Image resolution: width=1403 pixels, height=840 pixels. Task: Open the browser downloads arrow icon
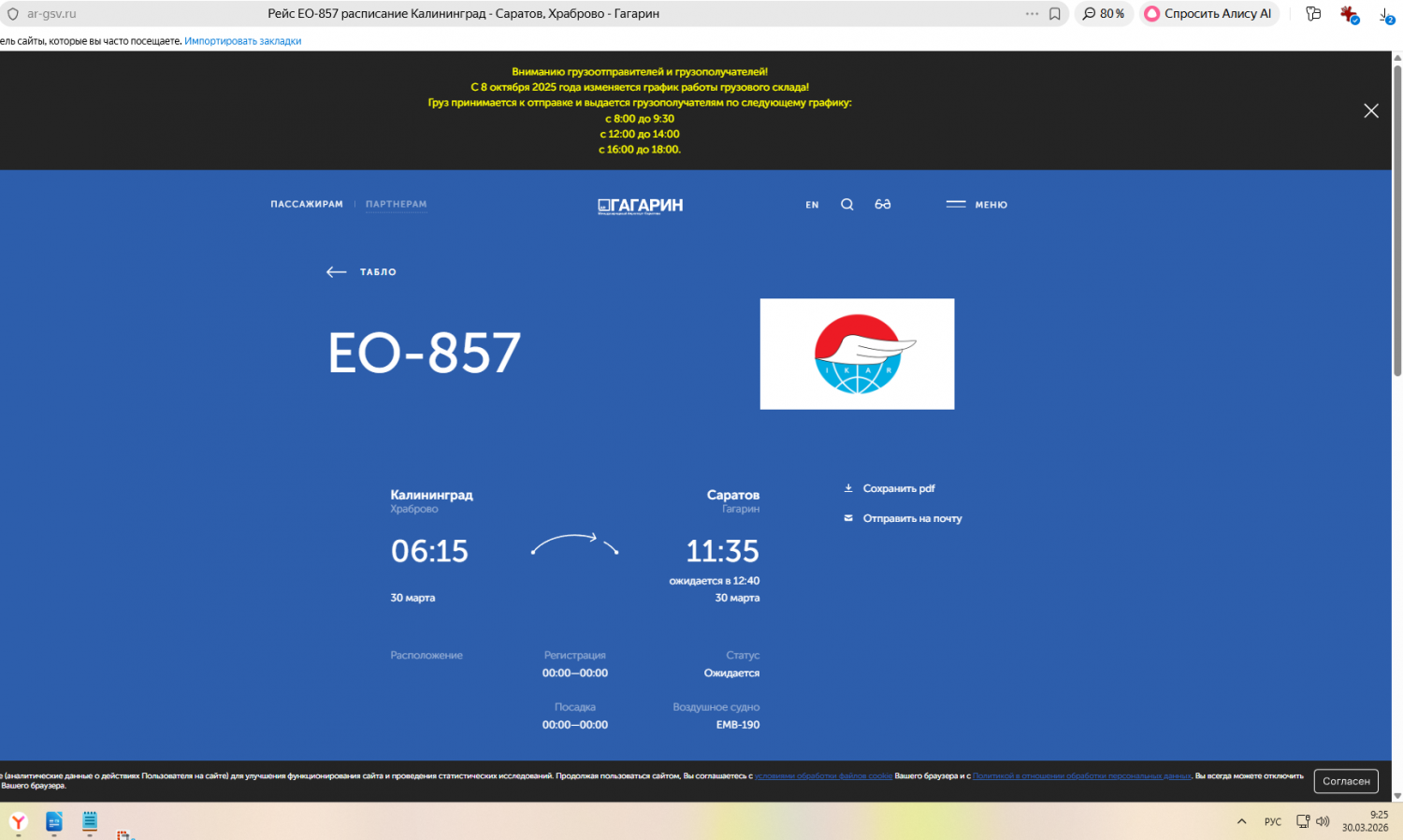tap(1385, 14)
